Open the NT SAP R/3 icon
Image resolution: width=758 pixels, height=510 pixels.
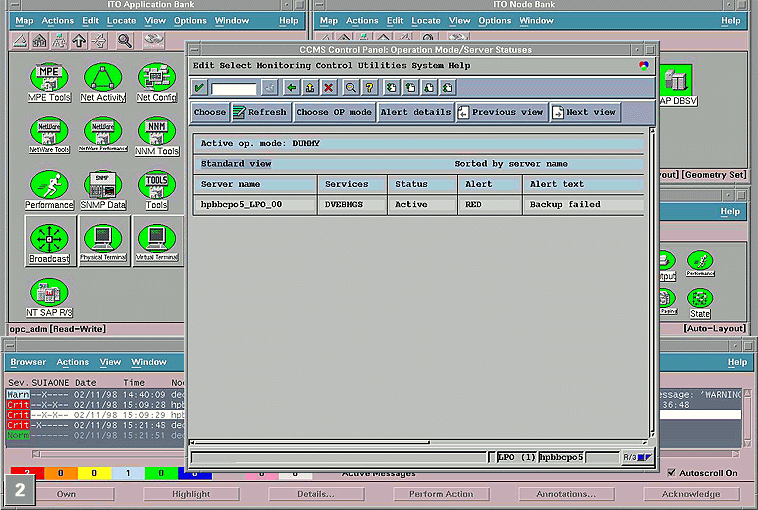tap(48, 293)
